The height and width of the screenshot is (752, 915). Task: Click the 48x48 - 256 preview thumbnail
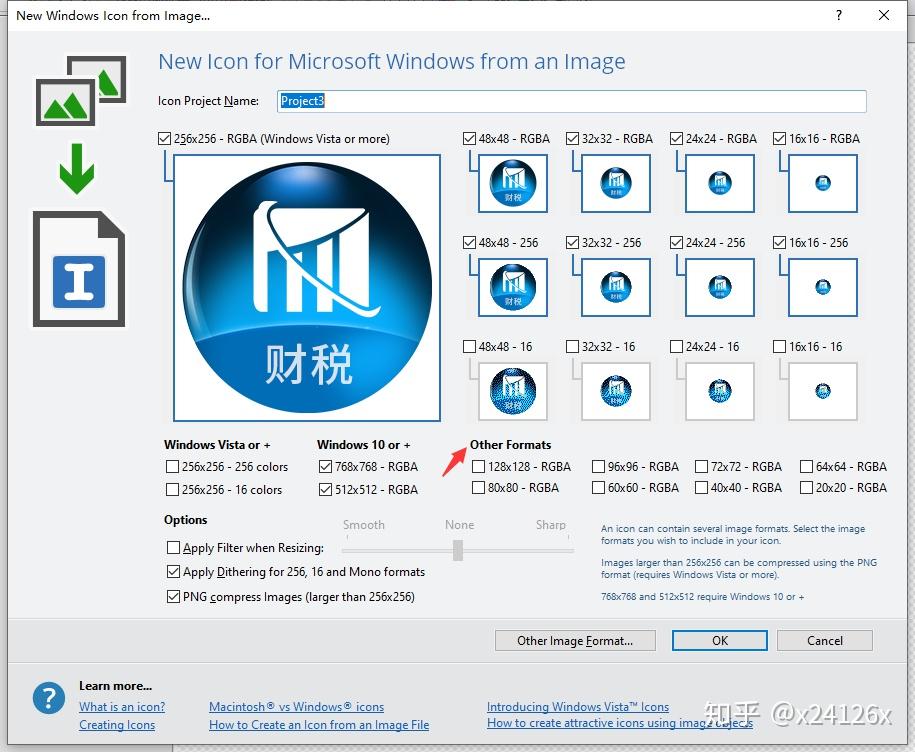[x=513, y=287]
